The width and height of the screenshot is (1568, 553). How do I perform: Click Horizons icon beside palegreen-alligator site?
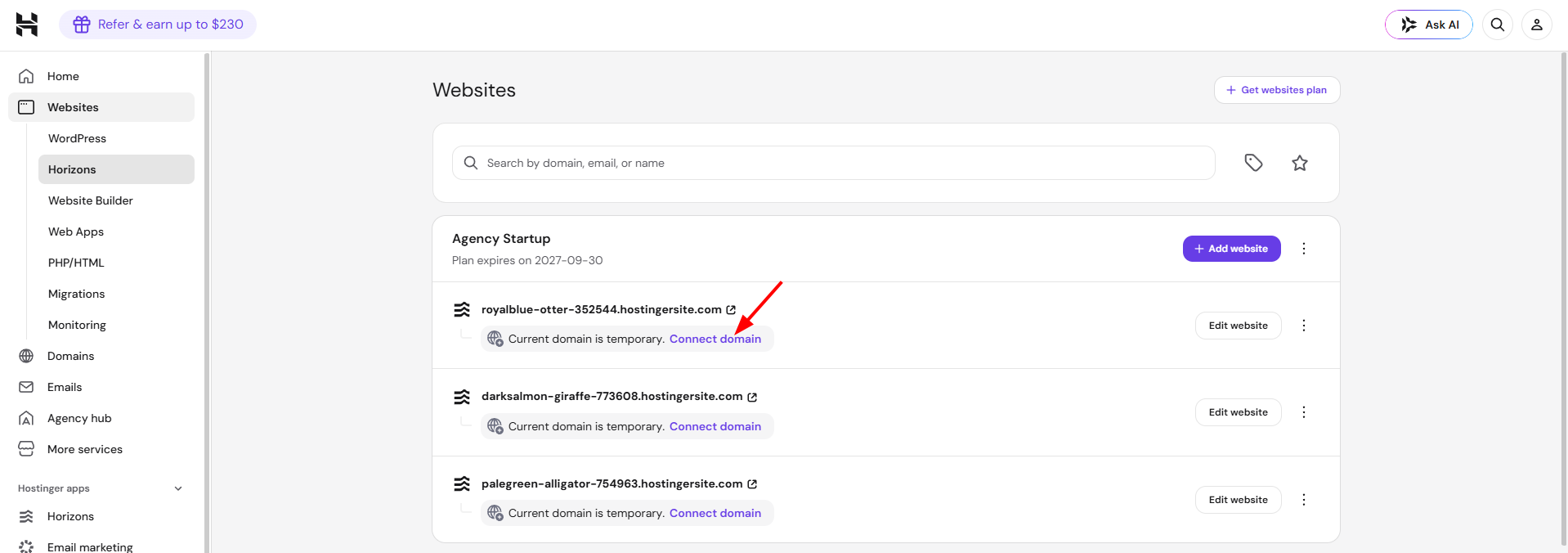(x=462, y=484)
